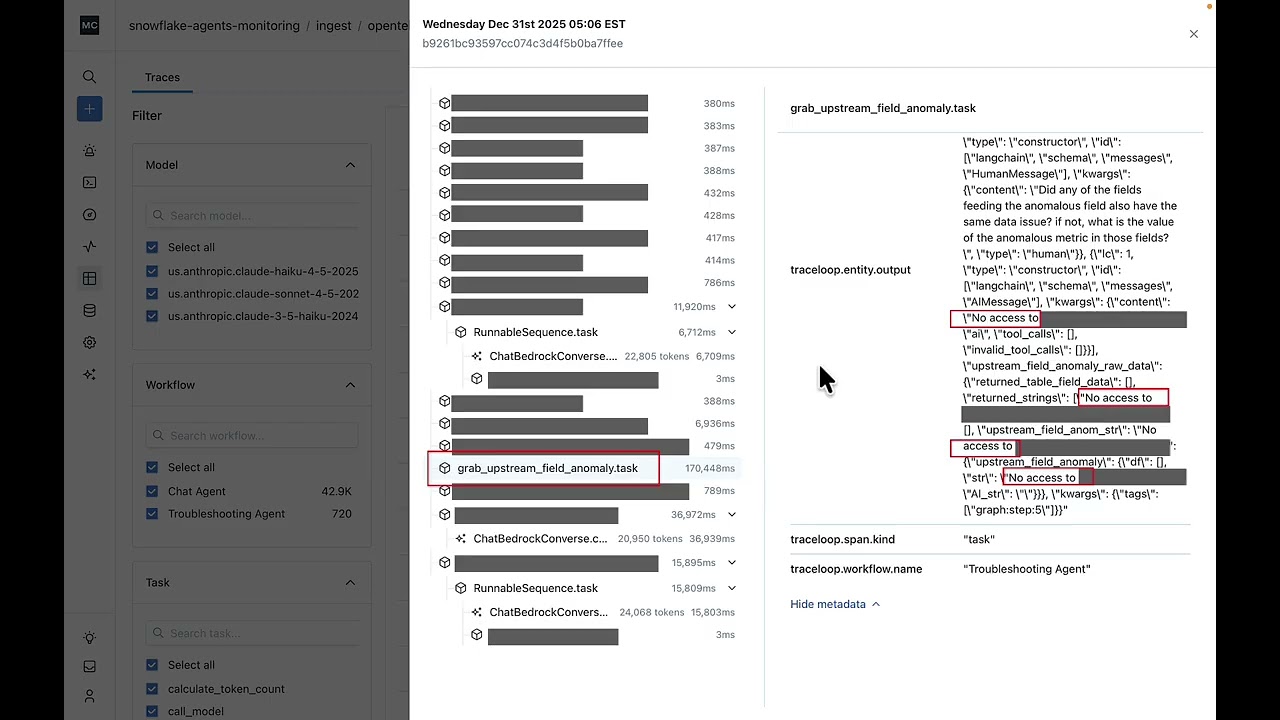Image resolution: width=1280 pixels, height=720 pixels.
Task: Open the user profile icon in the sidebar
Action: click(x=89, y=696)
